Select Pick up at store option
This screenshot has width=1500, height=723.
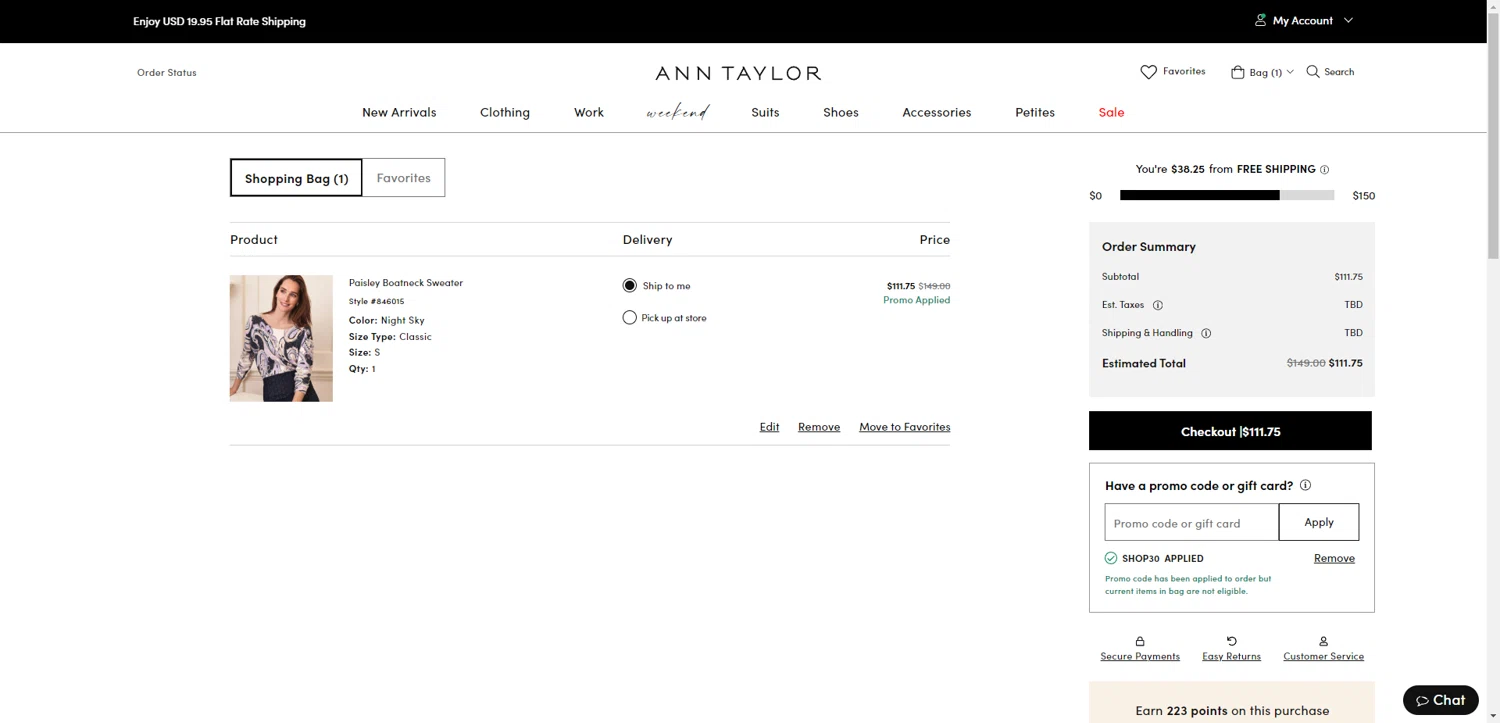629,318
